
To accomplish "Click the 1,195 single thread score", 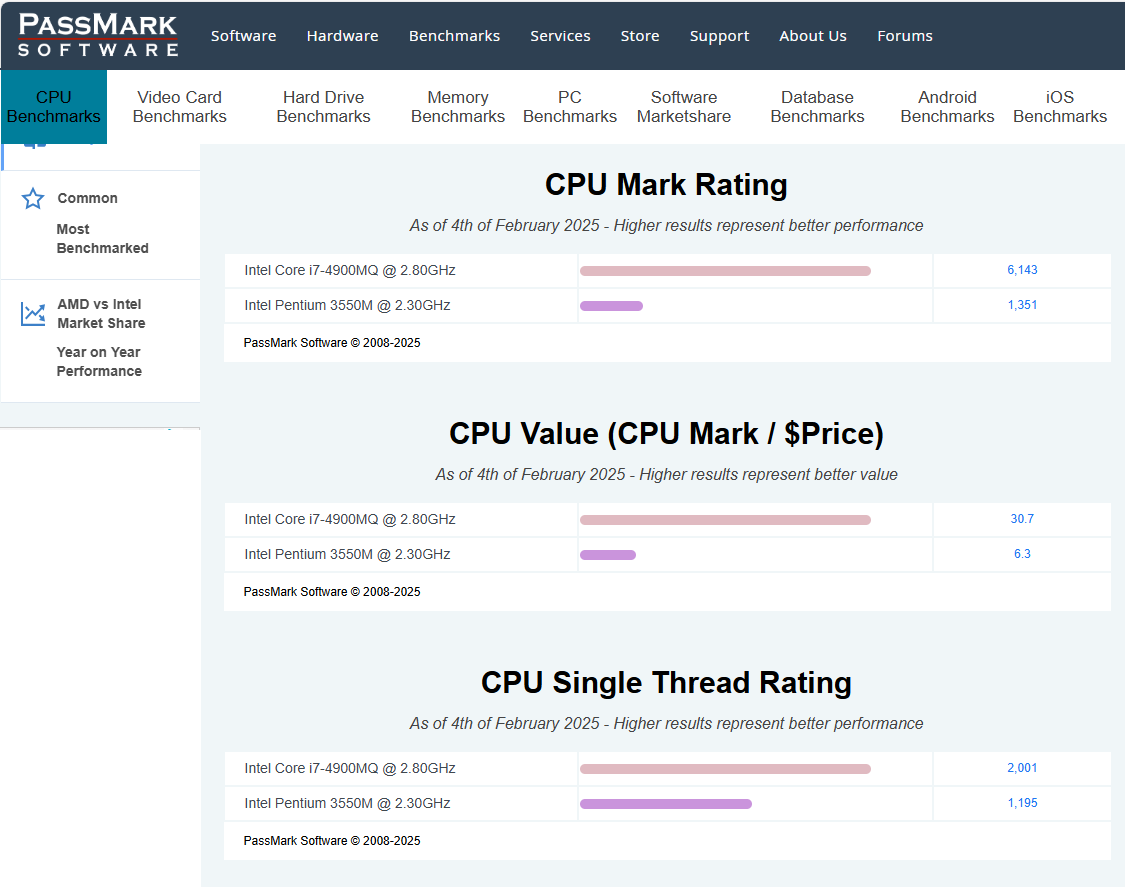I will tap(1022, 803).
